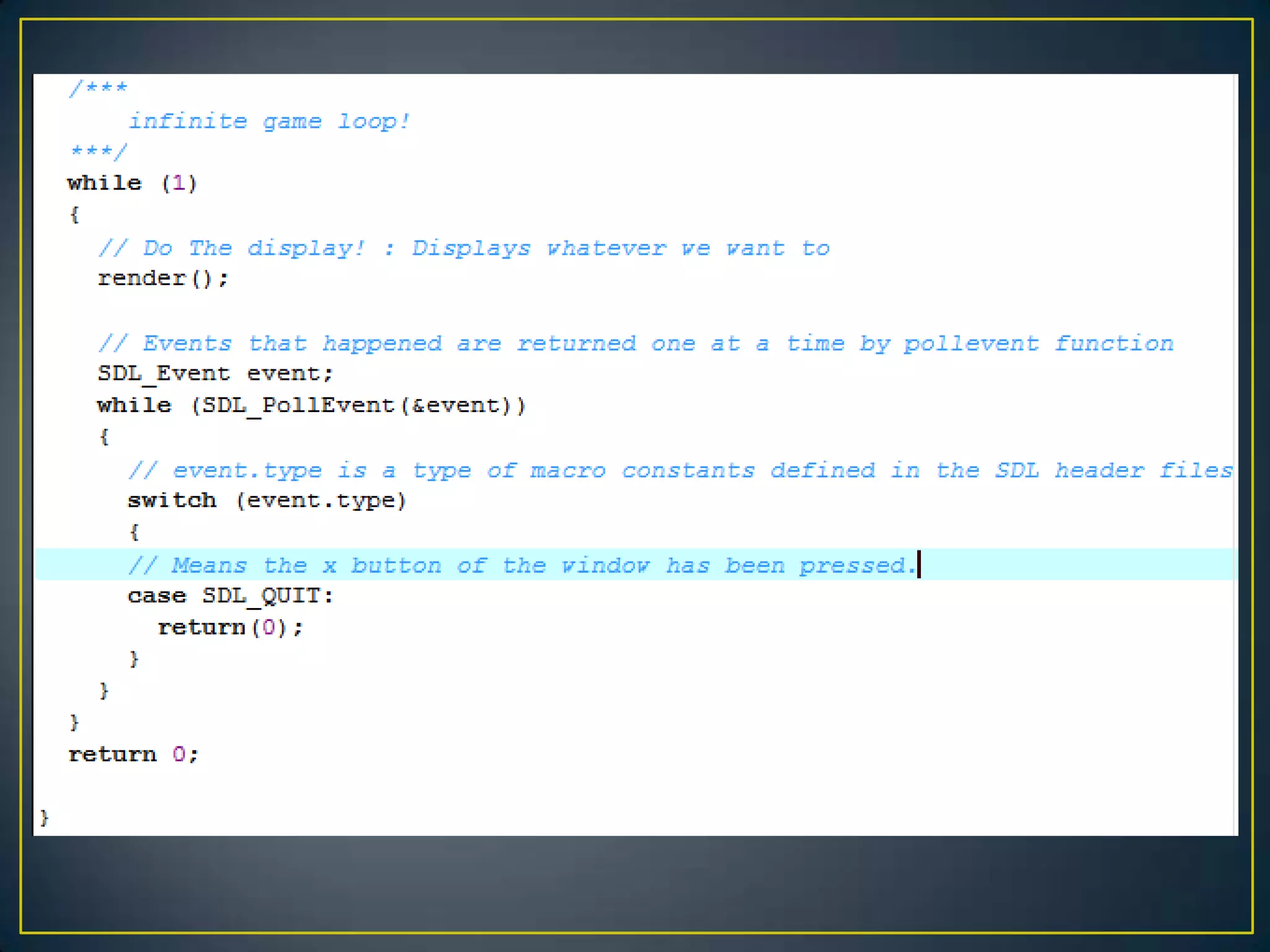Screen dimensions: 1270x952
Task: Click the opening '/***' comment marker
Action: [x=99, y=87]
